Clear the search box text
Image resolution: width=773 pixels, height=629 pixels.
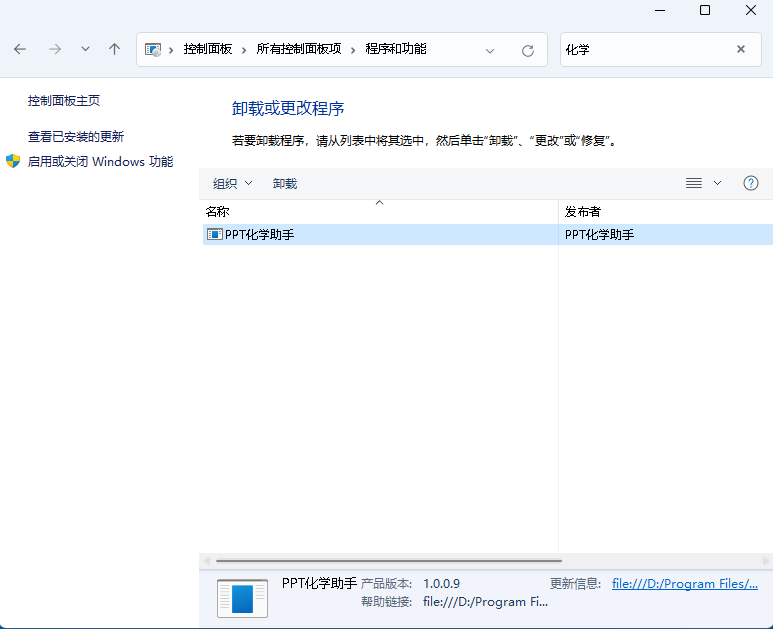point(741,49)
